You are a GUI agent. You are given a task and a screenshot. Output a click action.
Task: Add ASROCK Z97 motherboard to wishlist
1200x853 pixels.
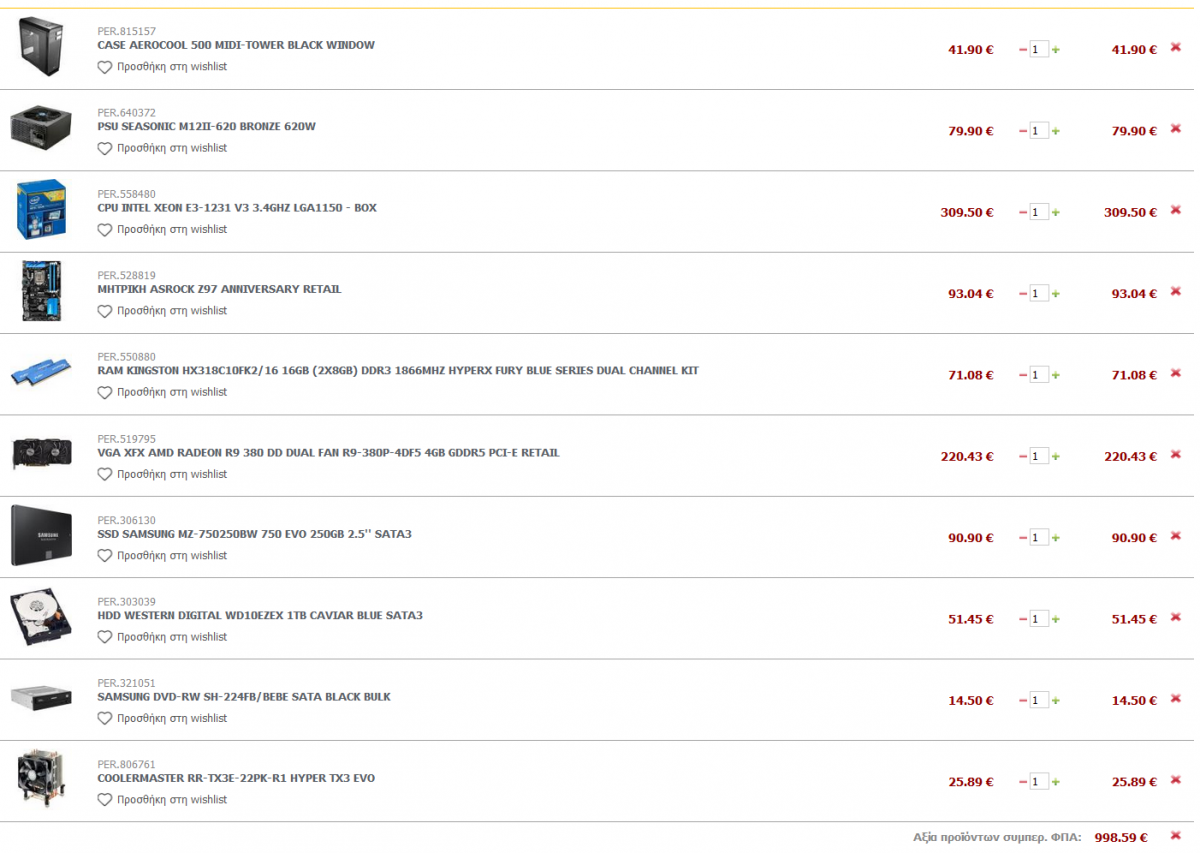point(162,311)
